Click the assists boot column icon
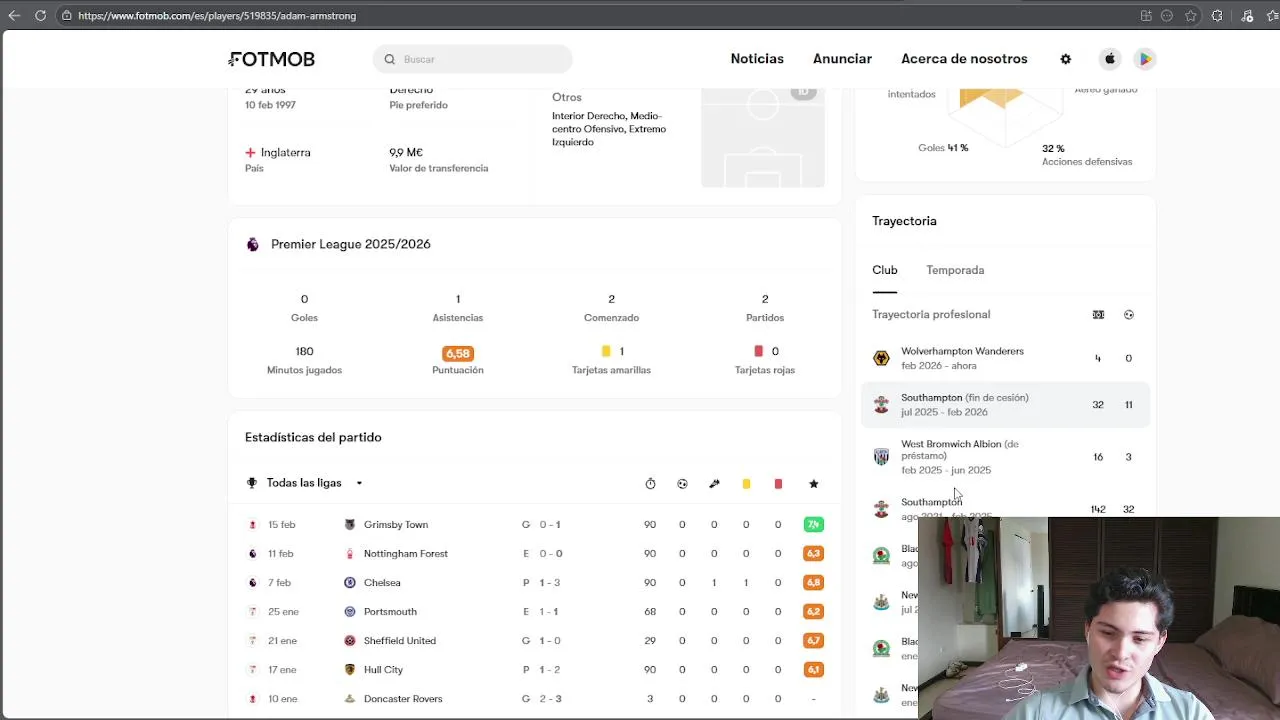1280x720 pixels. [714, 484]
